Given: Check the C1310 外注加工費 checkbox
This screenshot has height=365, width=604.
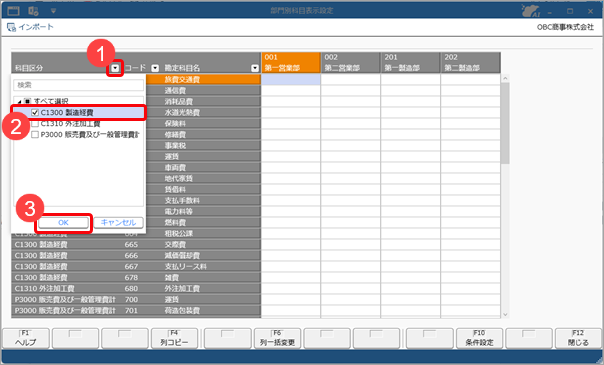Looking at the screenshot, I should click(x=35, y=124).
